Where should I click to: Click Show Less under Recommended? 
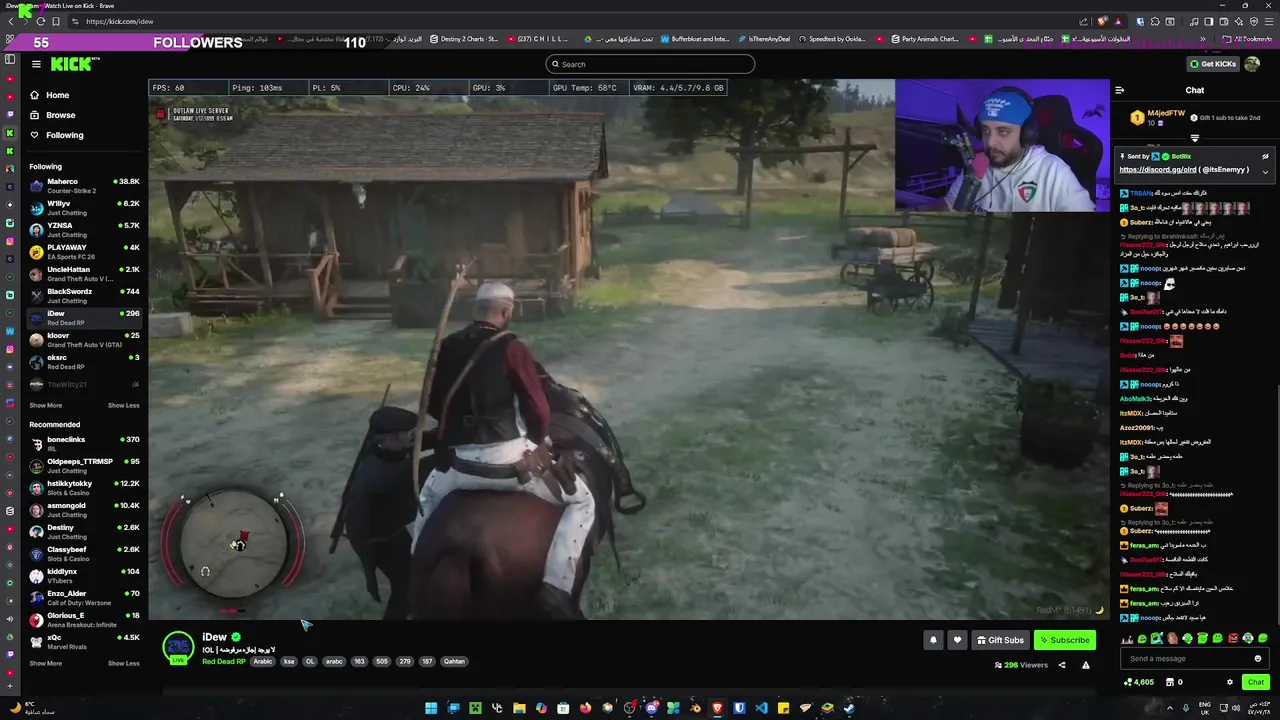click(x=123, y=663)
